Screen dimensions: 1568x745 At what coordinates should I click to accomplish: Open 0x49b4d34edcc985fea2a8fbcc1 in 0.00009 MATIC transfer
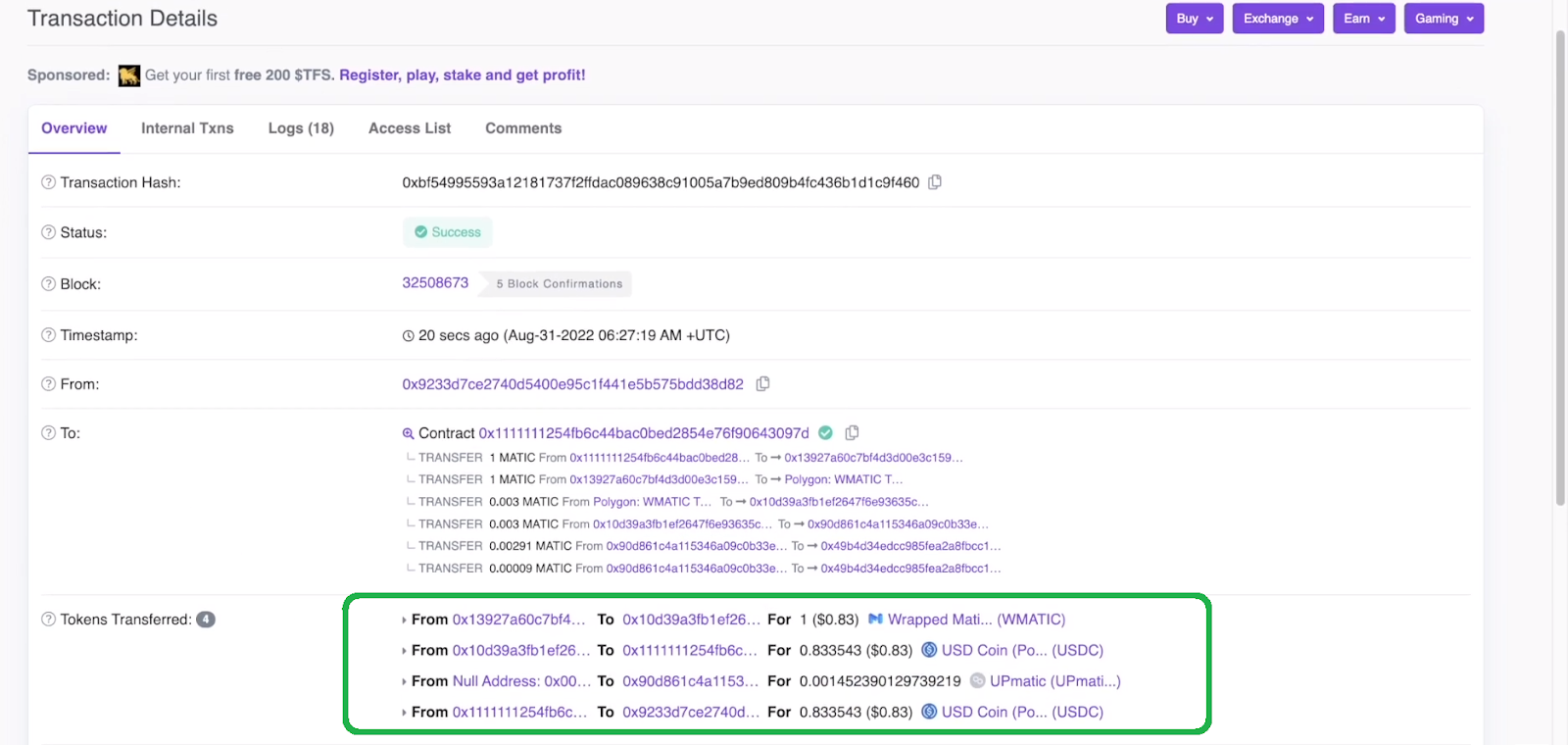click(910, 569)
